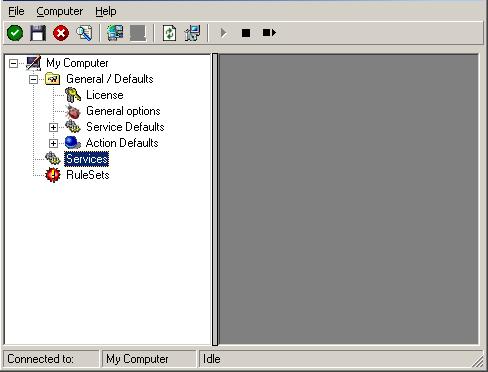
Task: Select the License tree item
Action: pos(105,95)
